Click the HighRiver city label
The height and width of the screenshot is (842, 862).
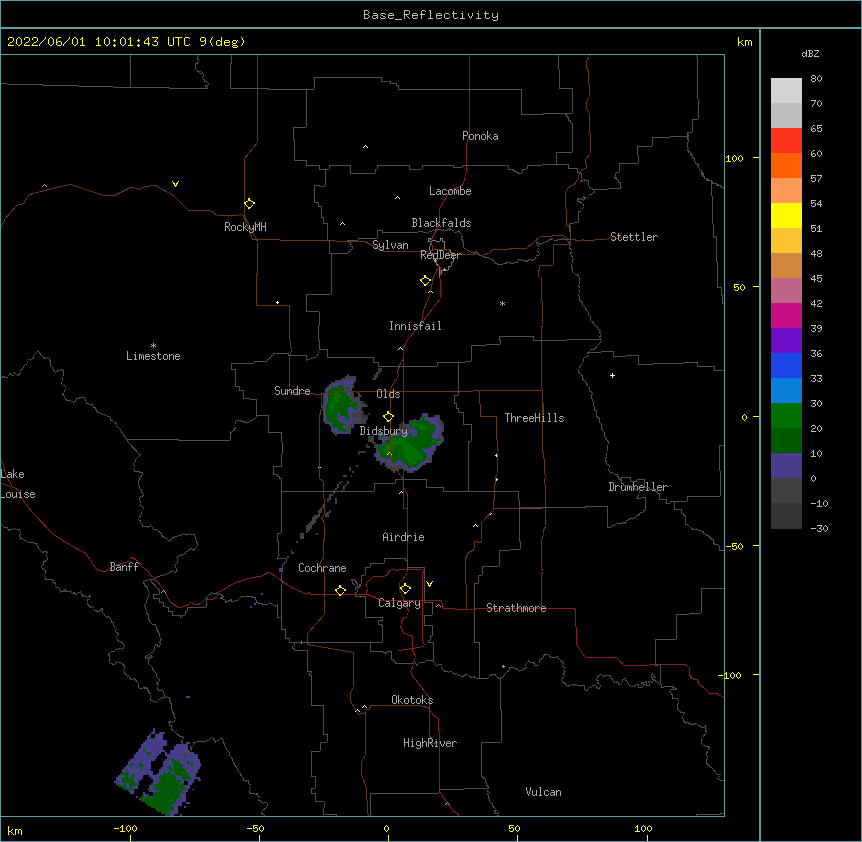pos(430,743)
